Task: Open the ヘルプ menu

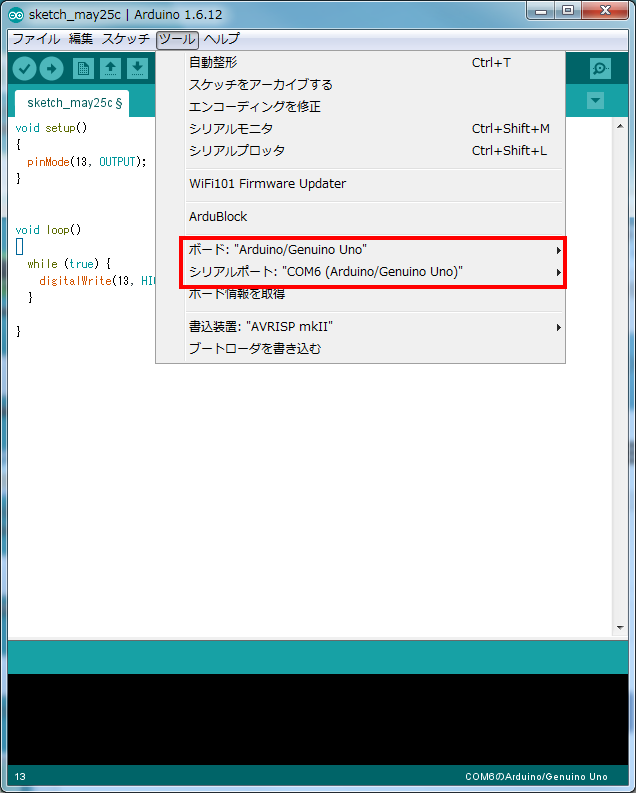Action: pyautogui.click(x=222, y=39)
